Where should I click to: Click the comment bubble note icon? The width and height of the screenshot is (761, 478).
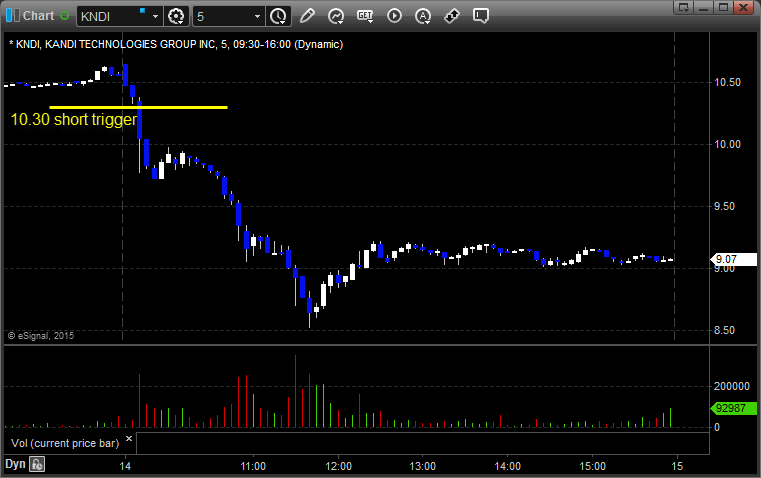[x=480, y=16]
